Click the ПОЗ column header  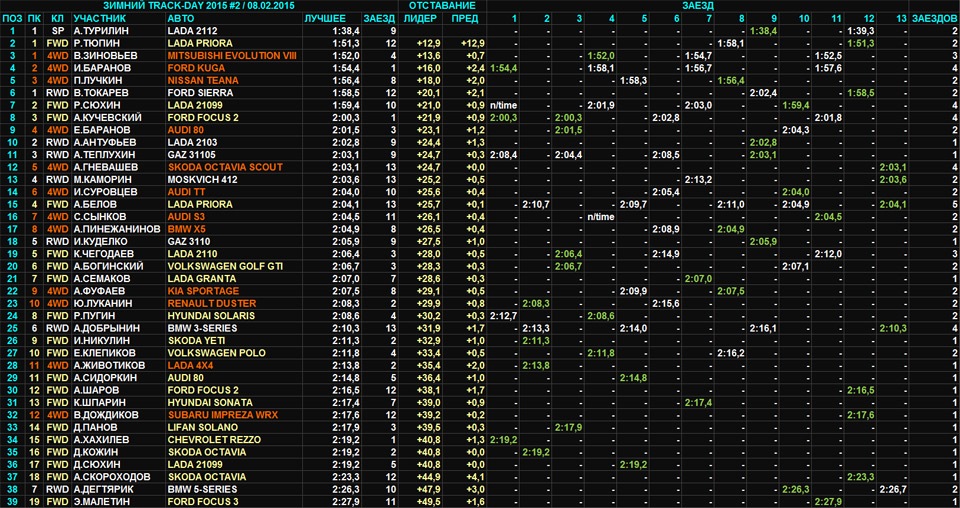(12, 18)
